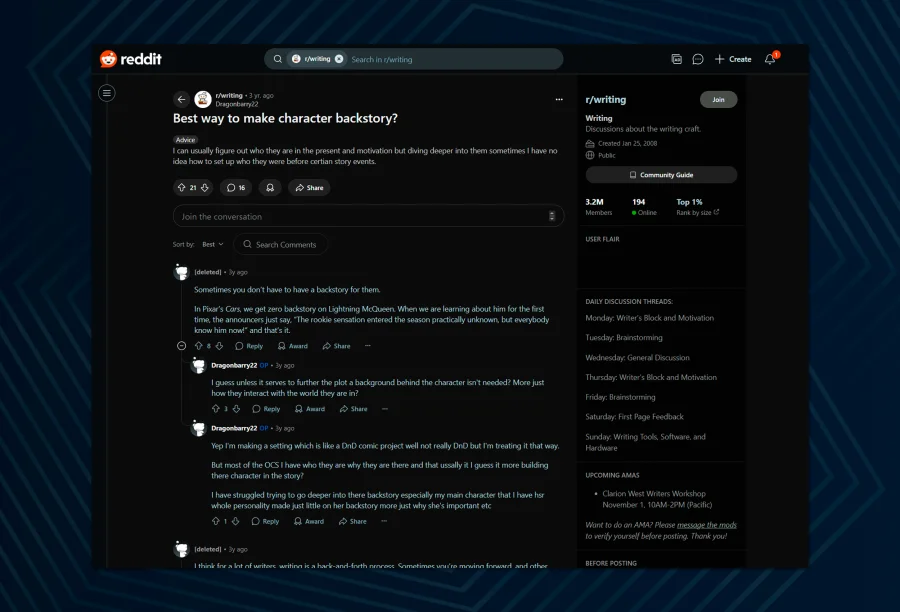Image resolution: width=900 pixels, height=612 pixels.
Task: Collapse the first deleted comment thread
Action: click(181, 346)
